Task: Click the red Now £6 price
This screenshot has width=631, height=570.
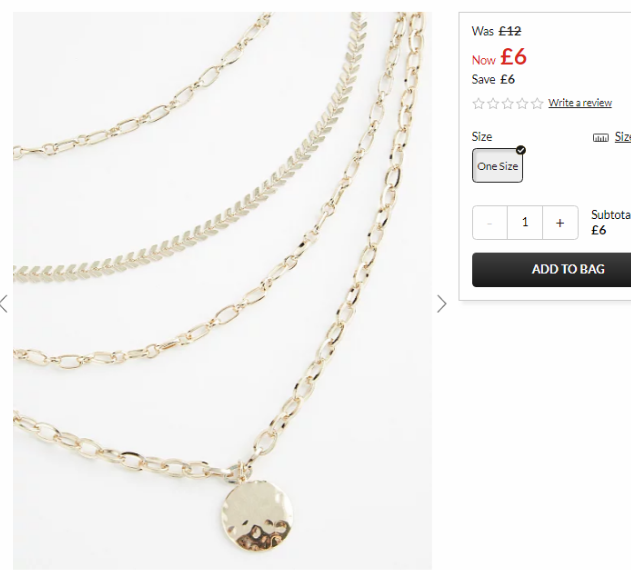Action: click(499, 57)
